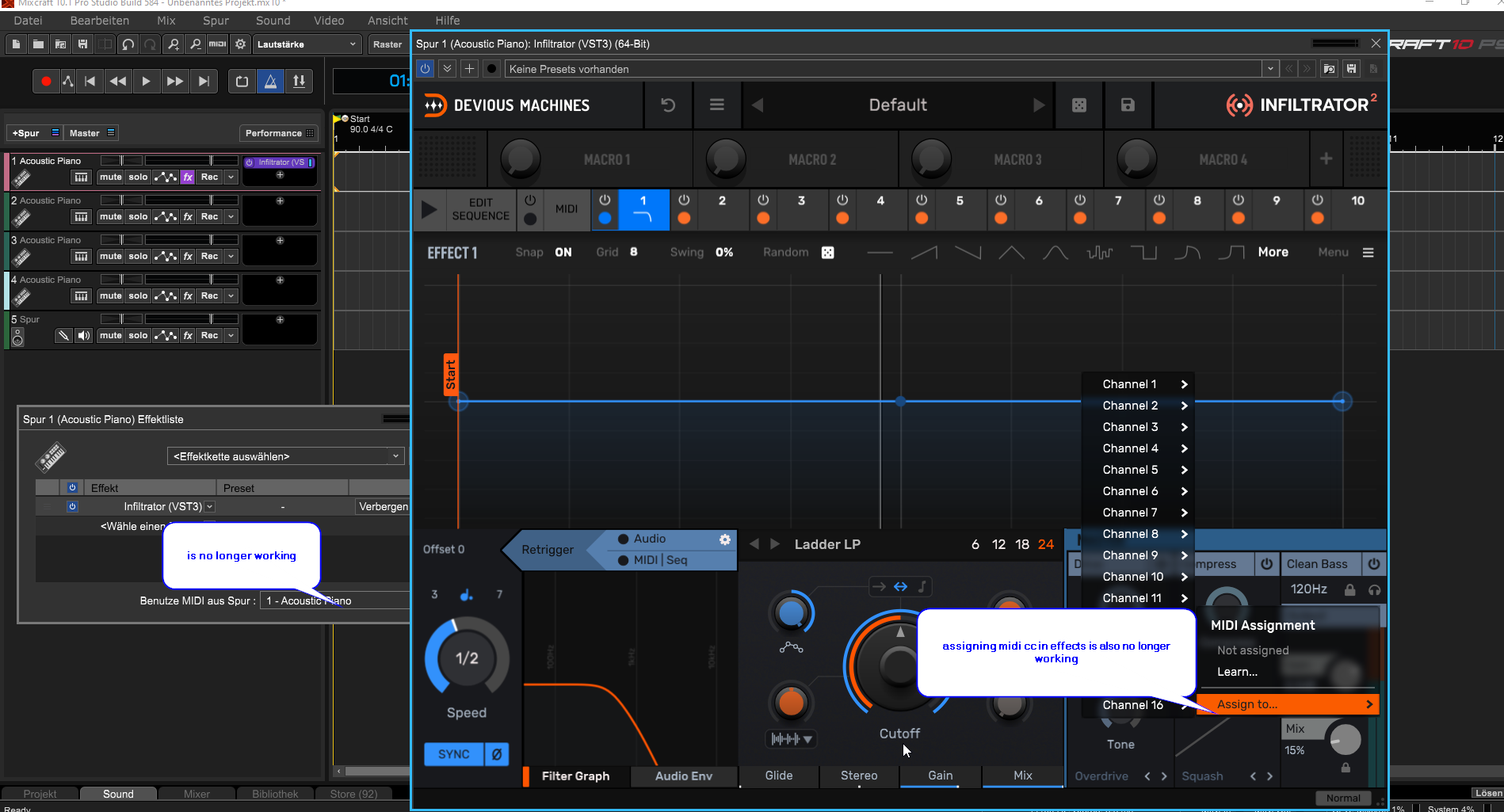The height and width of the screenshot is (812, 1504).
Task: Open Ansicht menu
Action: 387,21
